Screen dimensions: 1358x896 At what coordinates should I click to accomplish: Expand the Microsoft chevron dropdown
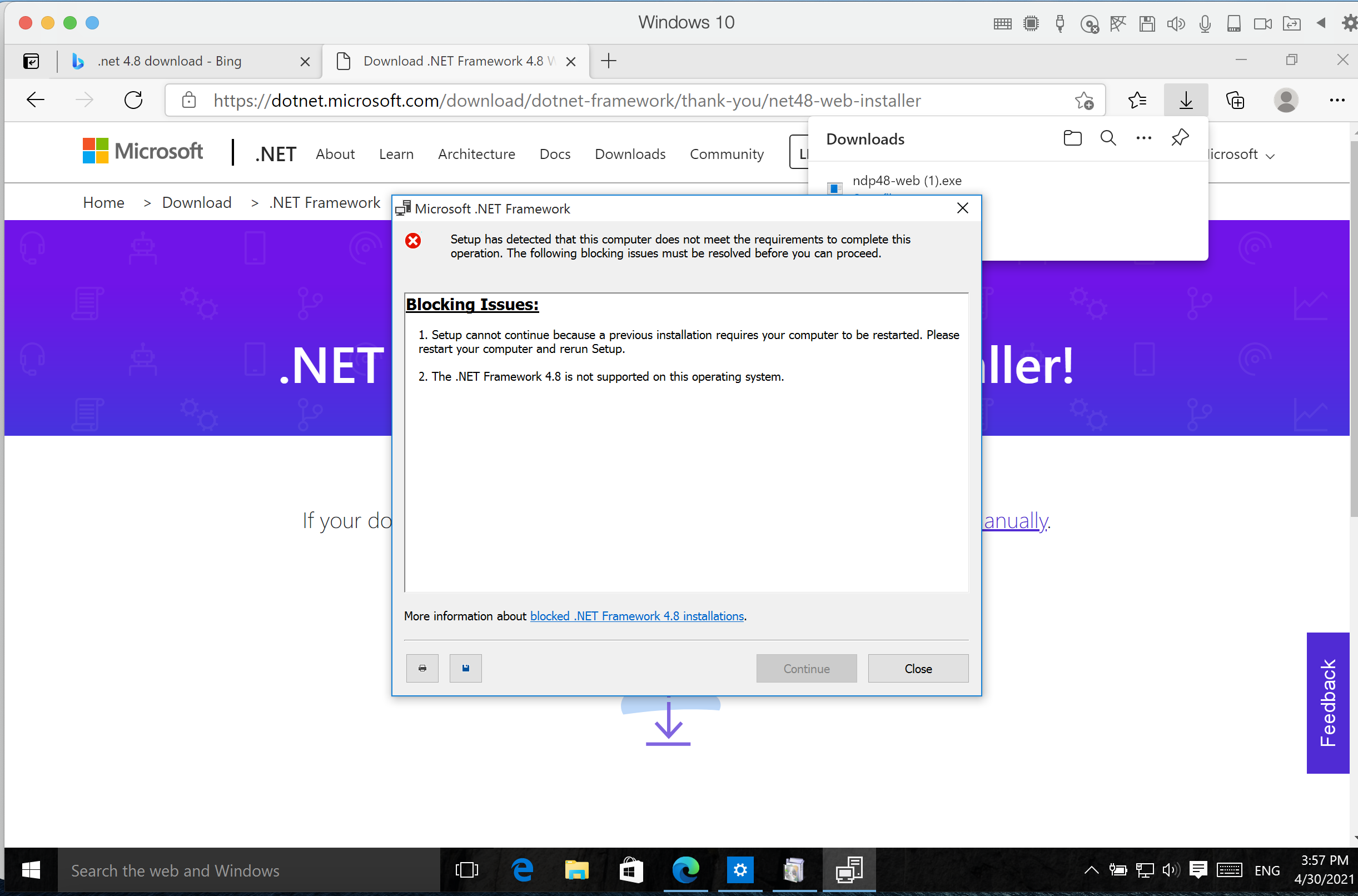[x=1270, y=155]
